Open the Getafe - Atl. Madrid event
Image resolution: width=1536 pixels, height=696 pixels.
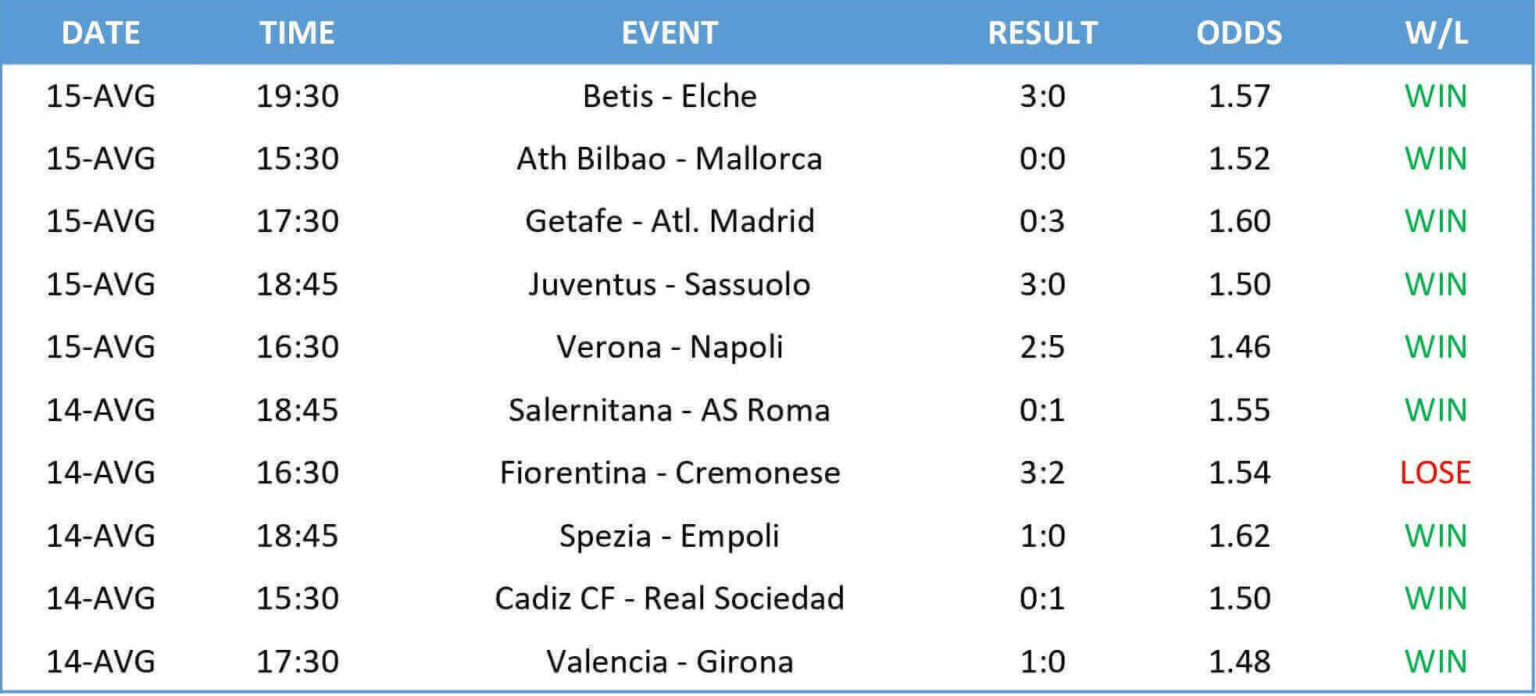click(669, 221)
